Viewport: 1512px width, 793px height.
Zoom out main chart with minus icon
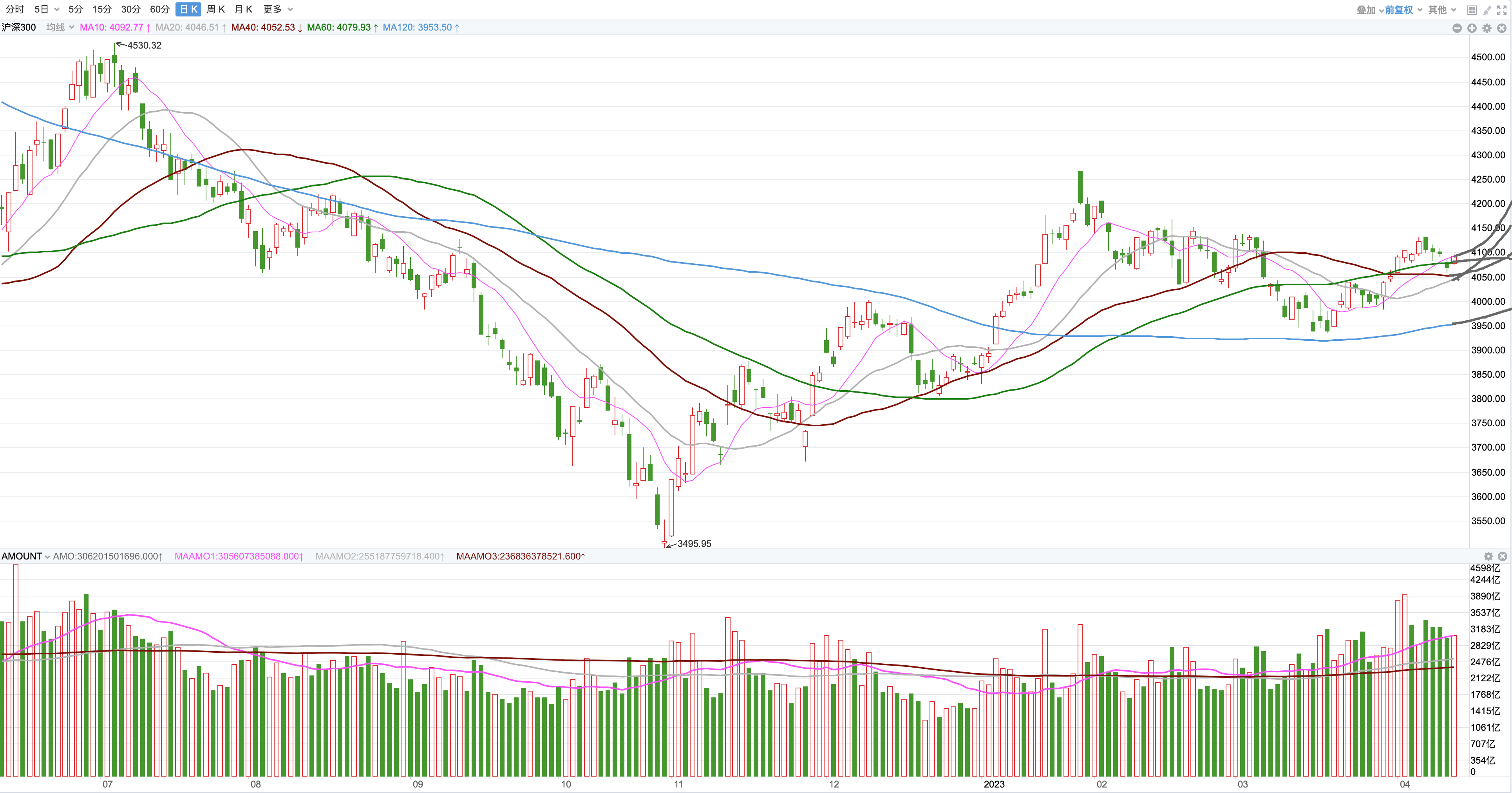(1457, 28)
